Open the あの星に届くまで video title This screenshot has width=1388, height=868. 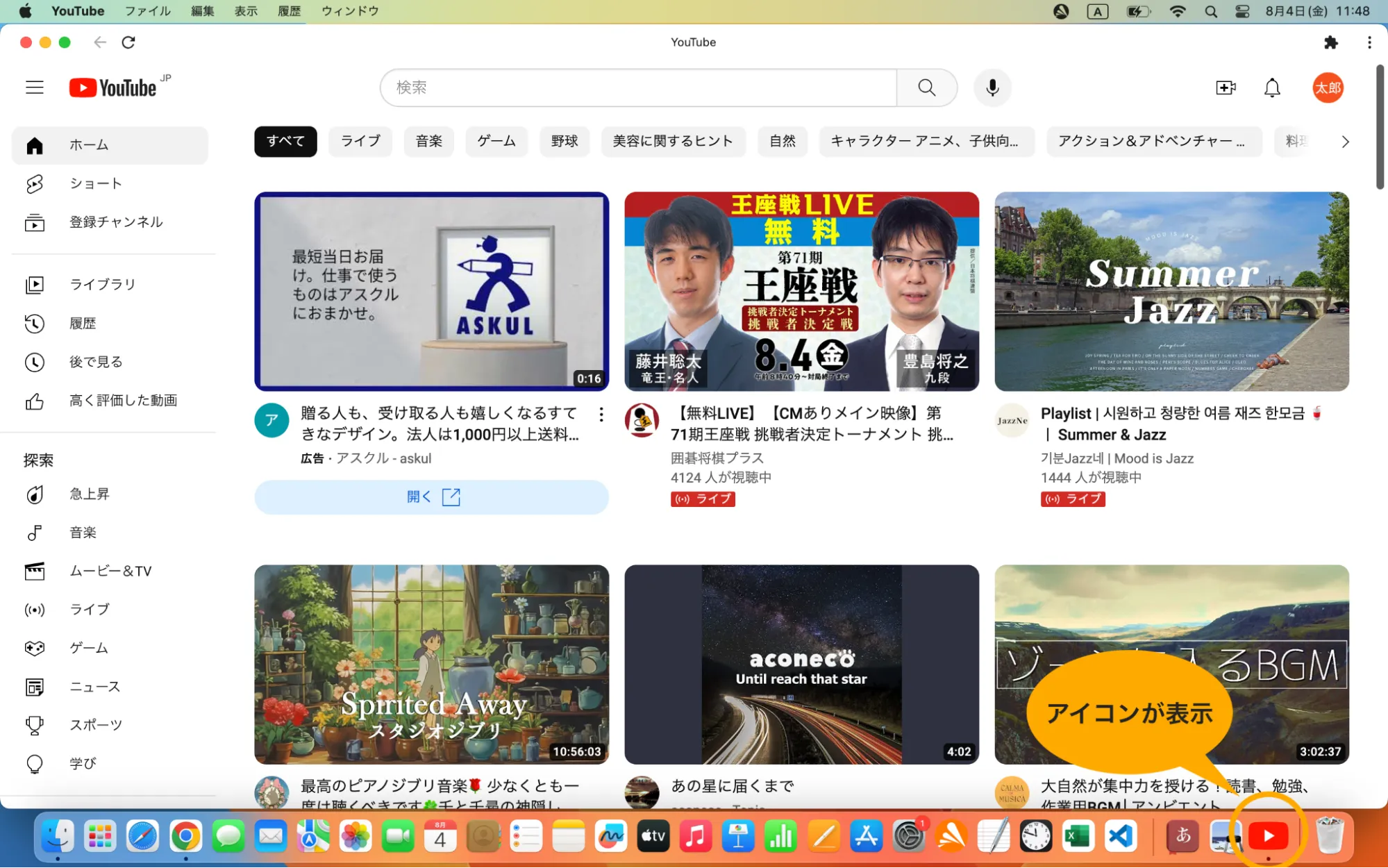[733, 786]
